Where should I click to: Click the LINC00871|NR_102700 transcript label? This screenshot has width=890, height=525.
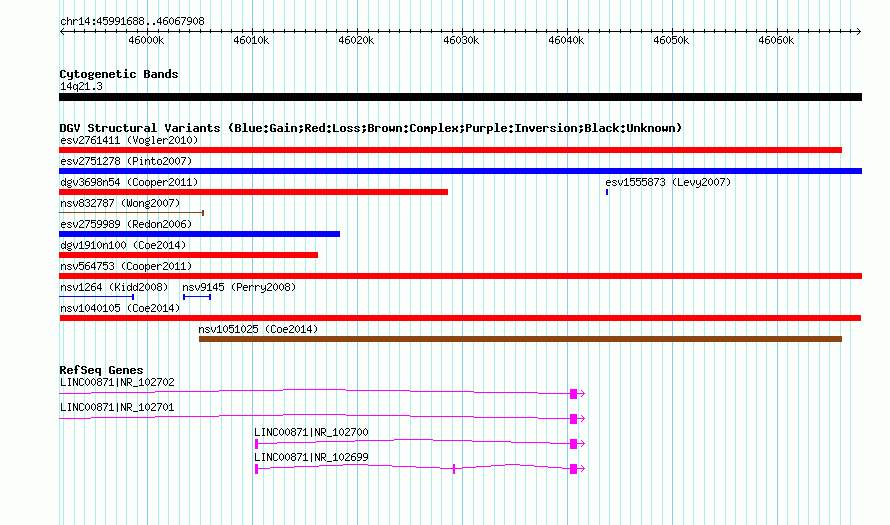coord(311,432)
